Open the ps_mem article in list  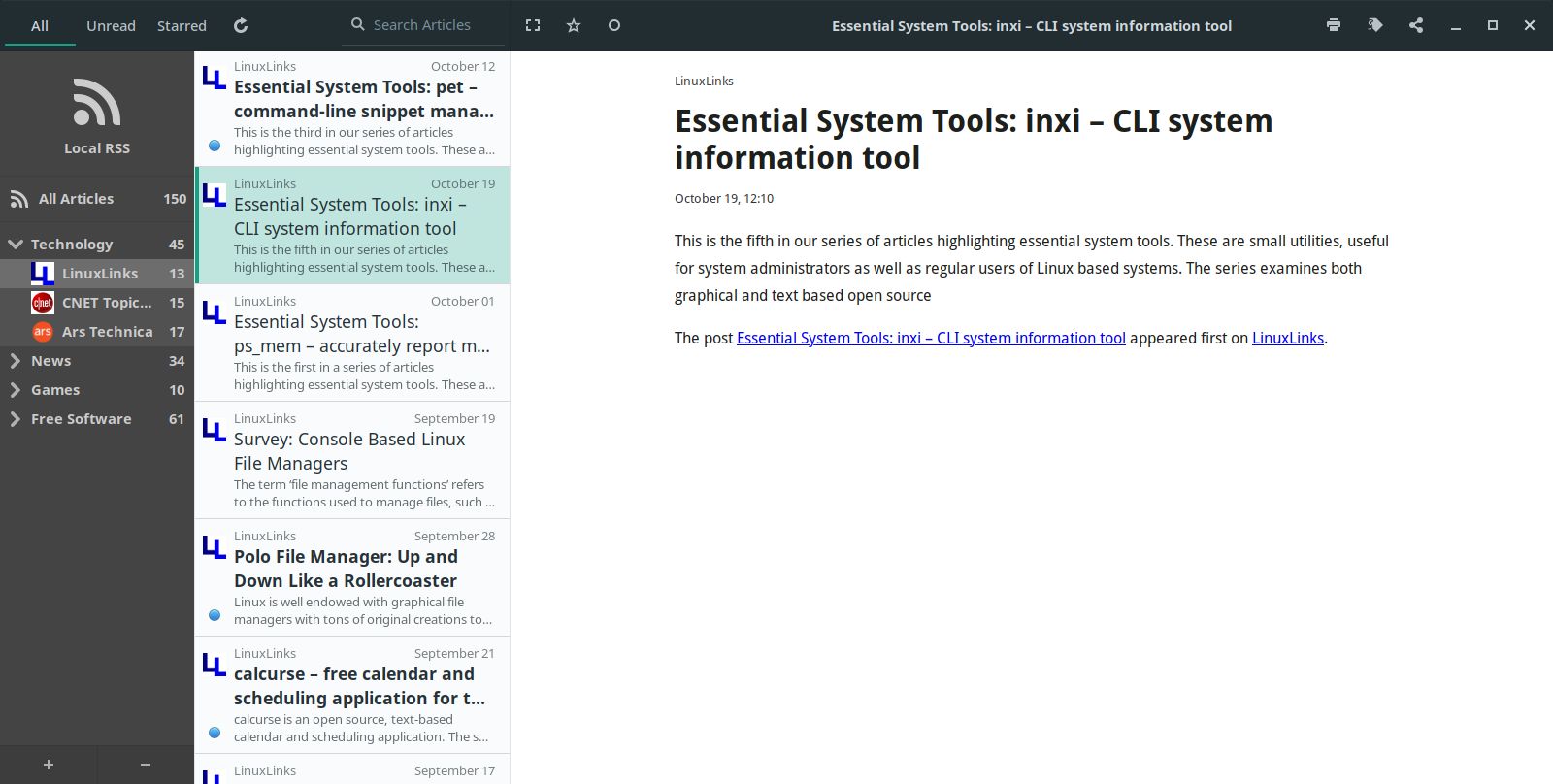click(x=352, y=343)
